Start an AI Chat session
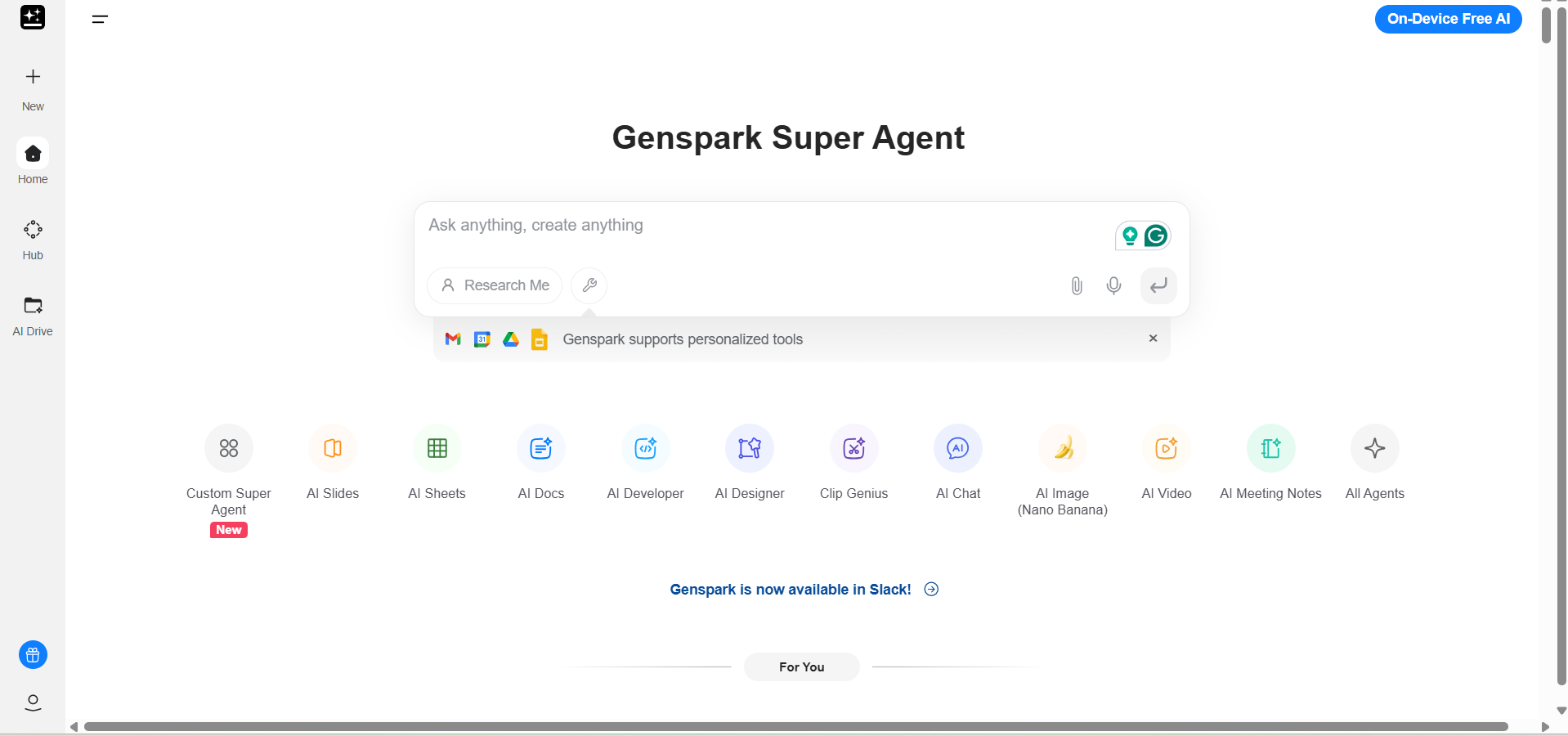1568x736 pixels. coord(957,448)
